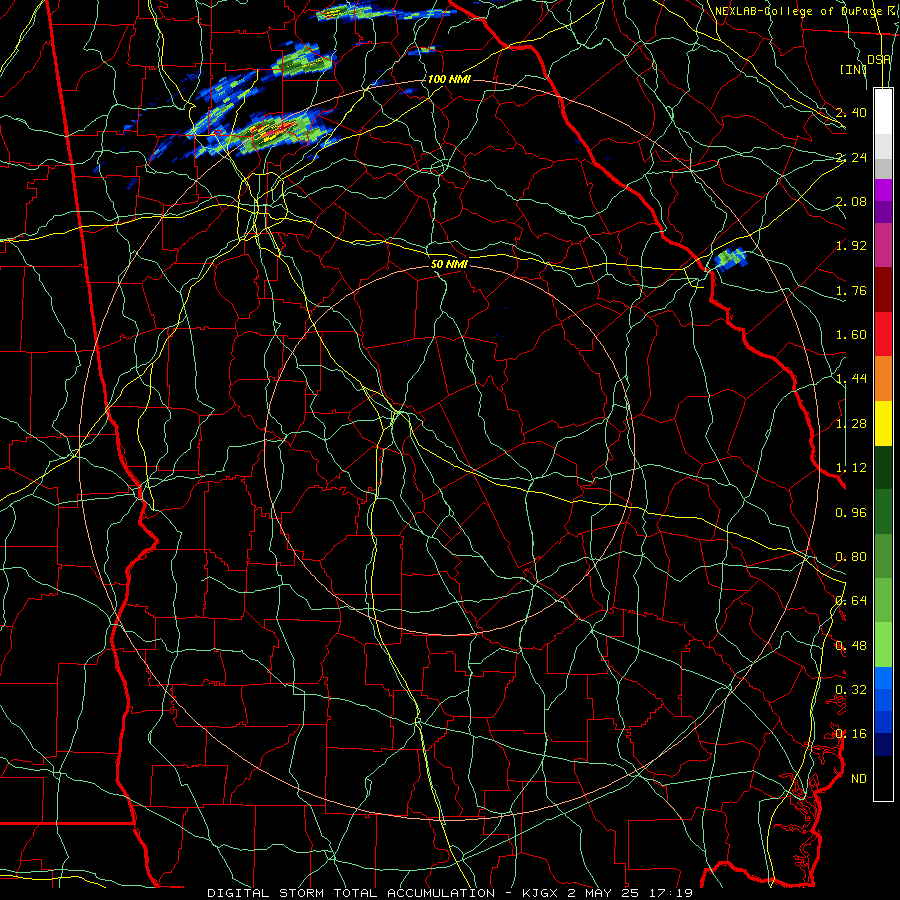Click the black ND legend swatch
Screen dimensions: 900x900
pos(883,778)
